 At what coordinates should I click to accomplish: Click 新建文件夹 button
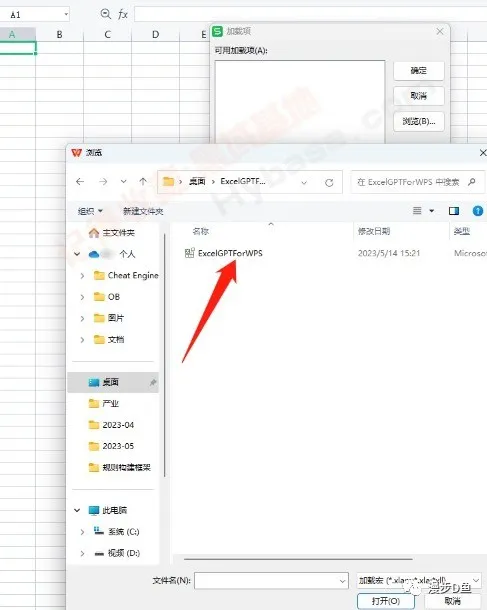(x=143, y=211)
